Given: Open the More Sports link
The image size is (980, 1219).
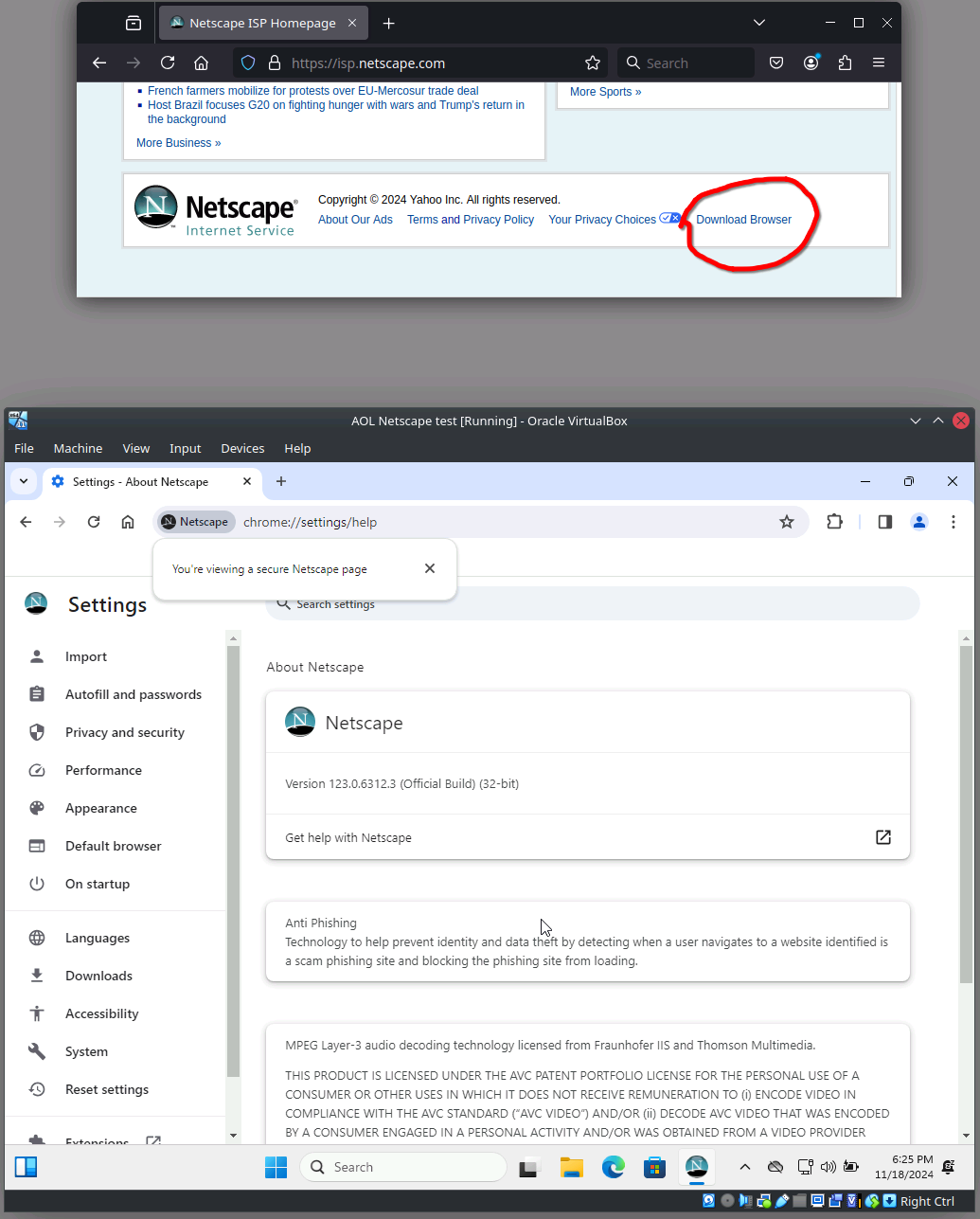Looking at the screenshot, I should (x=605, y=92).
